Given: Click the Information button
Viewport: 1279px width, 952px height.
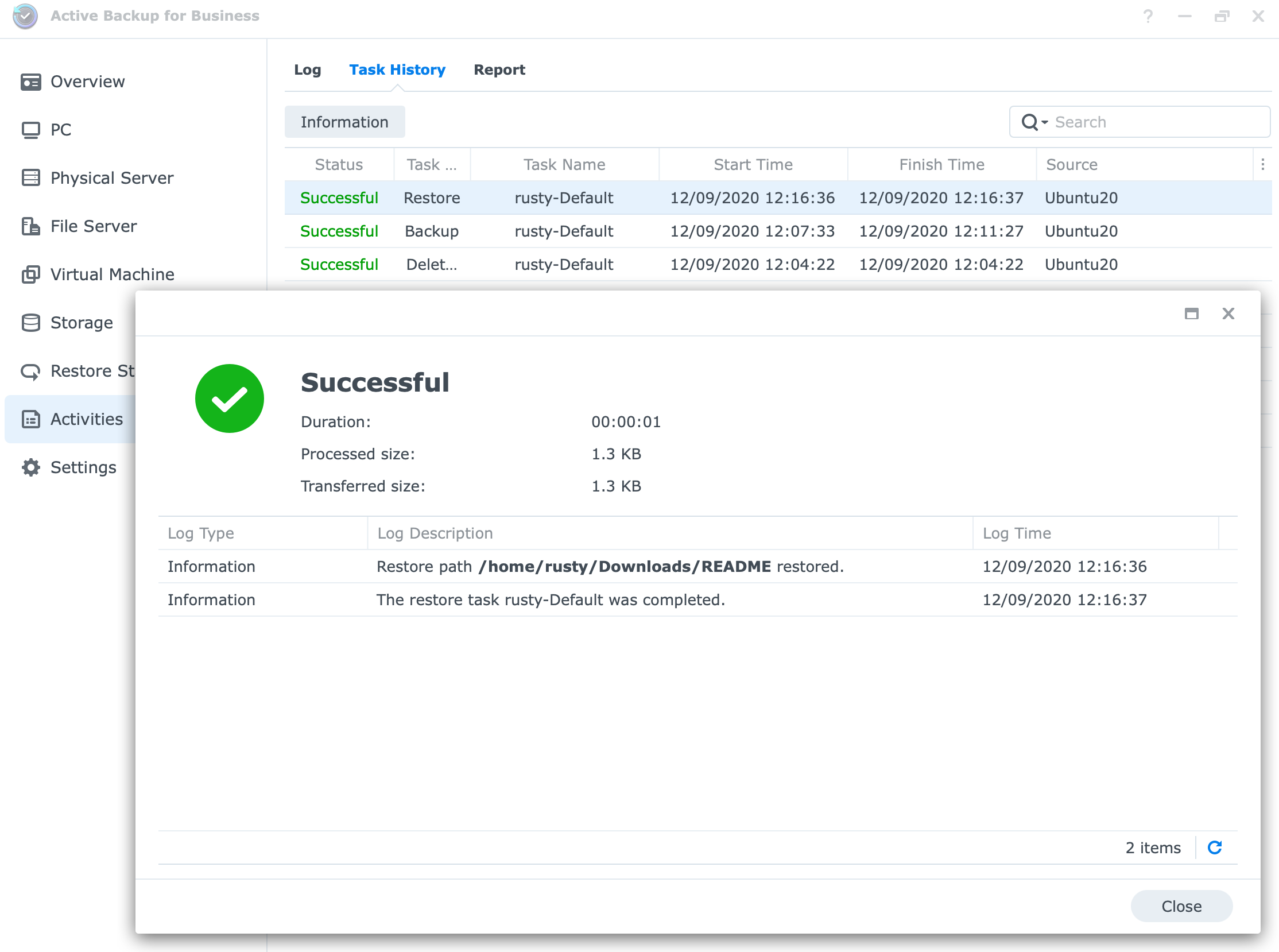Looking at the screenshot, I should pyautogui.click(x=344, y=122).
